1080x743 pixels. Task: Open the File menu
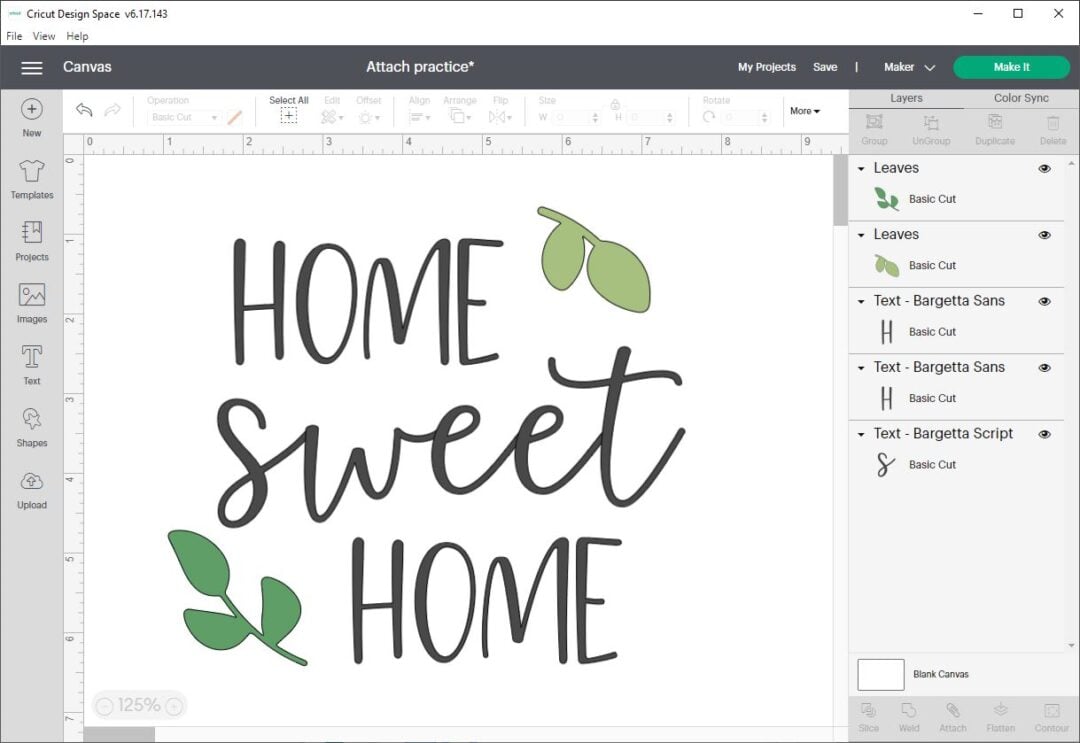pos(14,36)
